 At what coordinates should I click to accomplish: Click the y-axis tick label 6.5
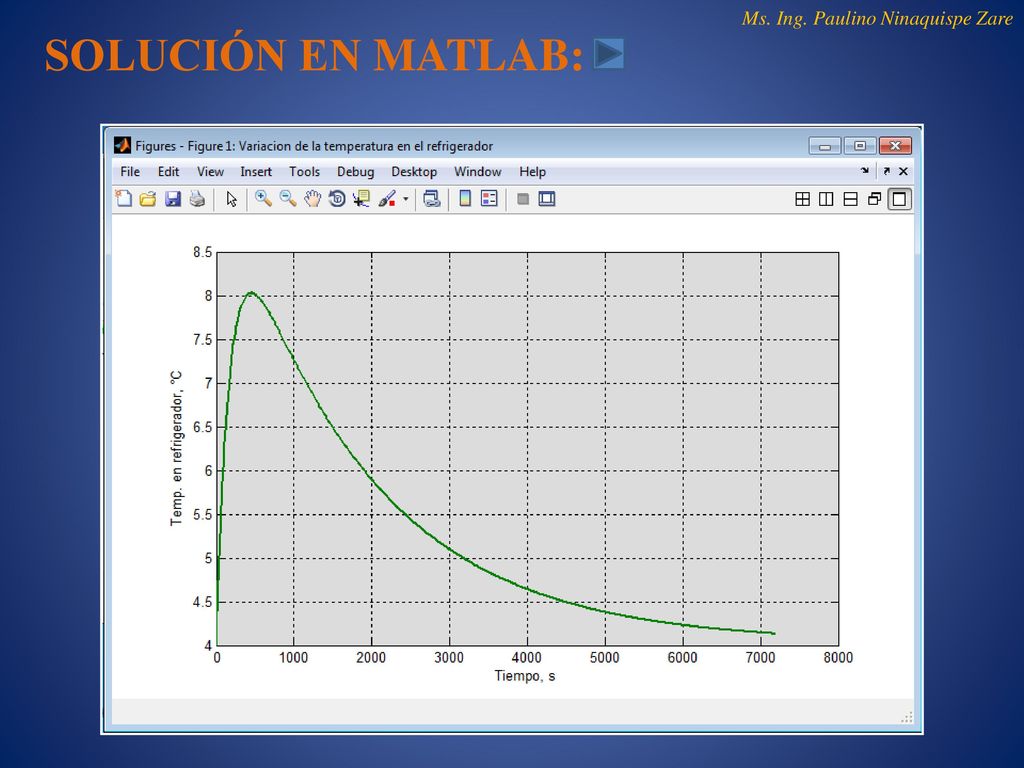(202, 427)
